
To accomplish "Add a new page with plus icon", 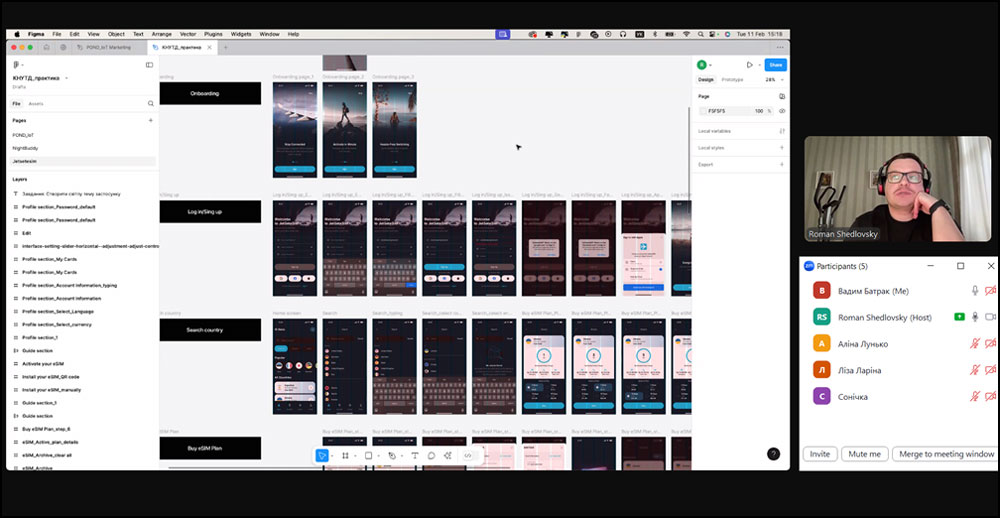I will click(151, 120).
